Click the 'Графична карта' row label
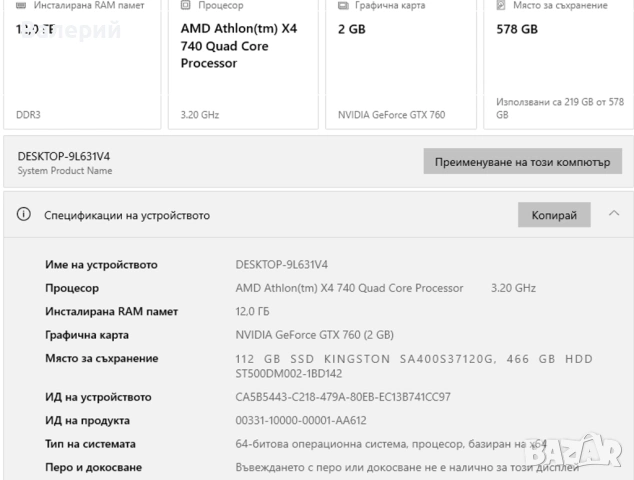Screen dimensions: 634x480 [x=87, y=335]
